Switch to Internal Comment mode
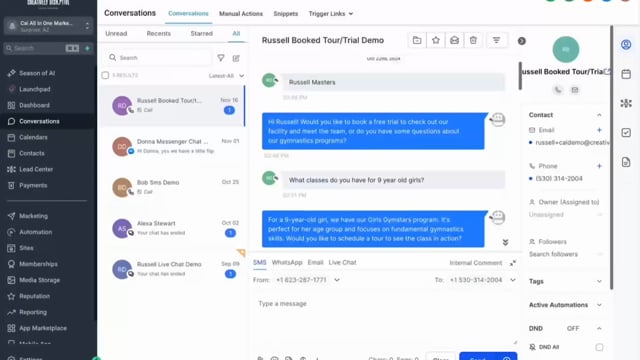 [476, 263]
